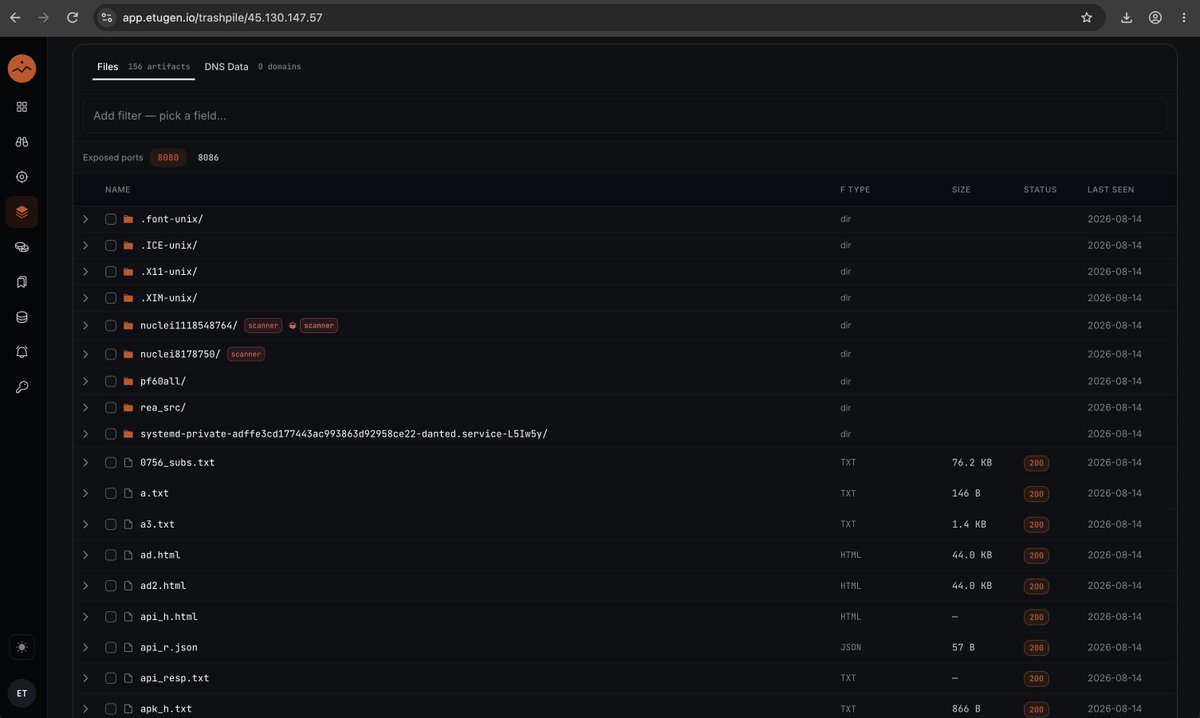The width and height of the screenshot is (1200, 718).
Task: Click the file name ad2.html
Action: click(x=163, y=585)
